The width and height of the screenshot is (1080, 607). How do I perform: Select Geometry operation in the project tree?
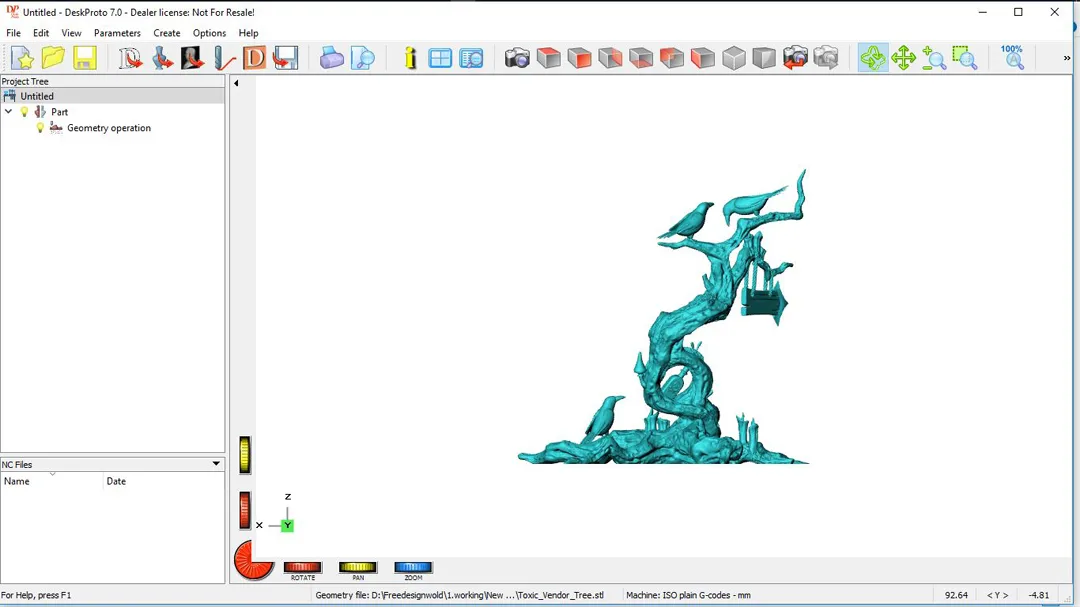(x=109, y=128)
